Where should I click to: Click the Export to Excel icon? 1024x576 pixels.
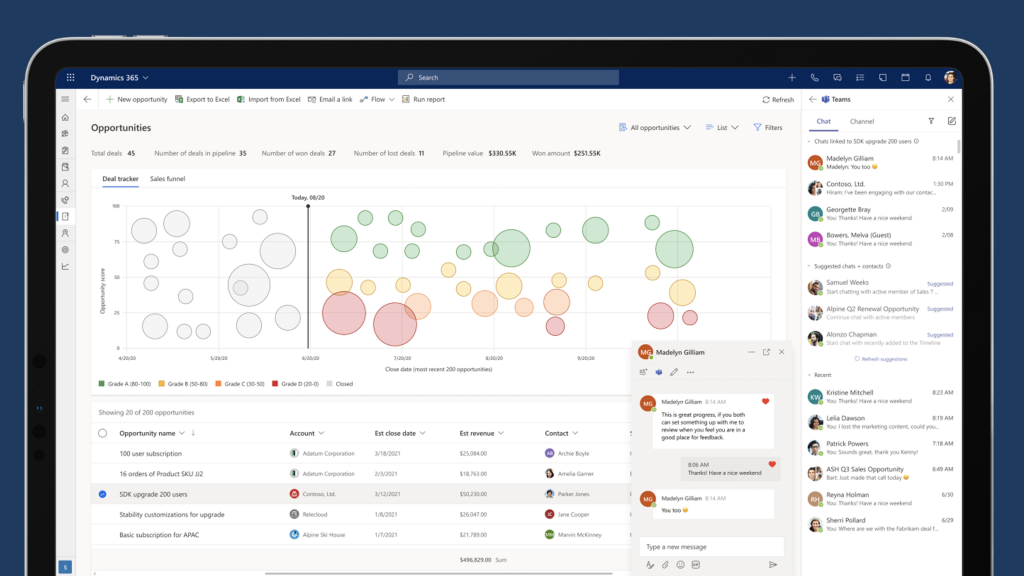[x=179, y=100]
